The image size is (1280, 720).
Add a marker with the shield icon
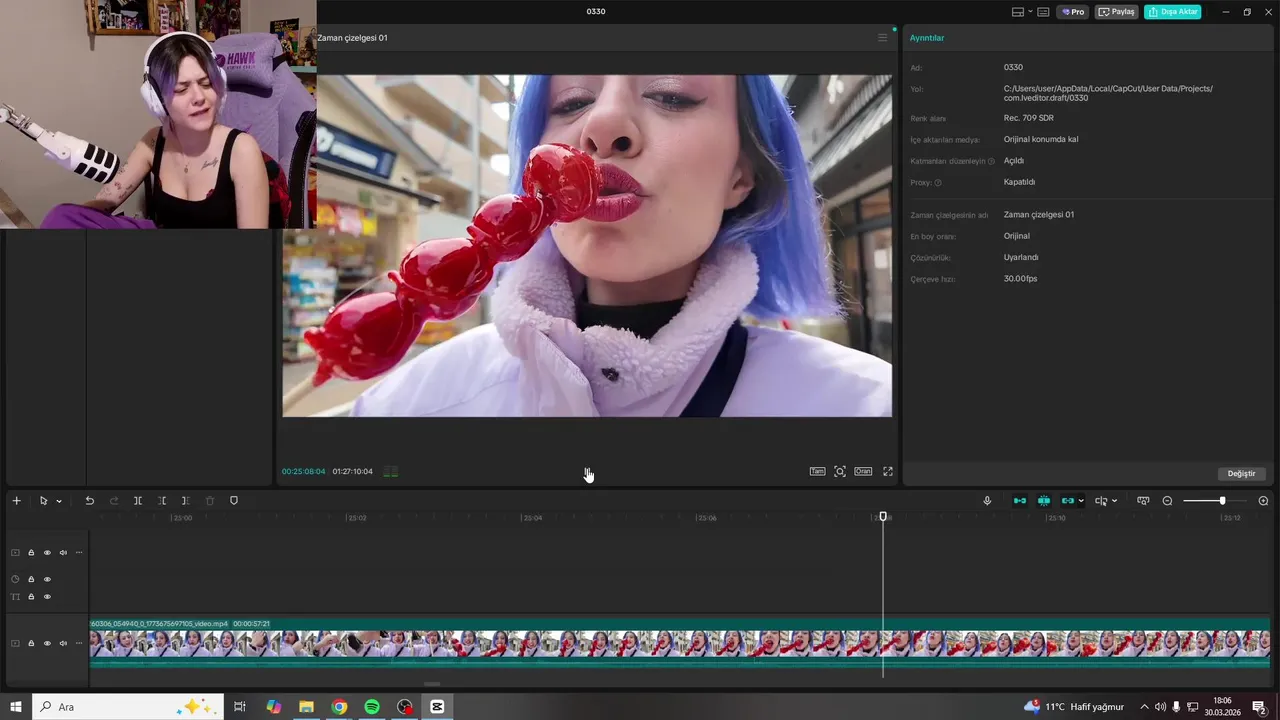click(x=234, y=501)
